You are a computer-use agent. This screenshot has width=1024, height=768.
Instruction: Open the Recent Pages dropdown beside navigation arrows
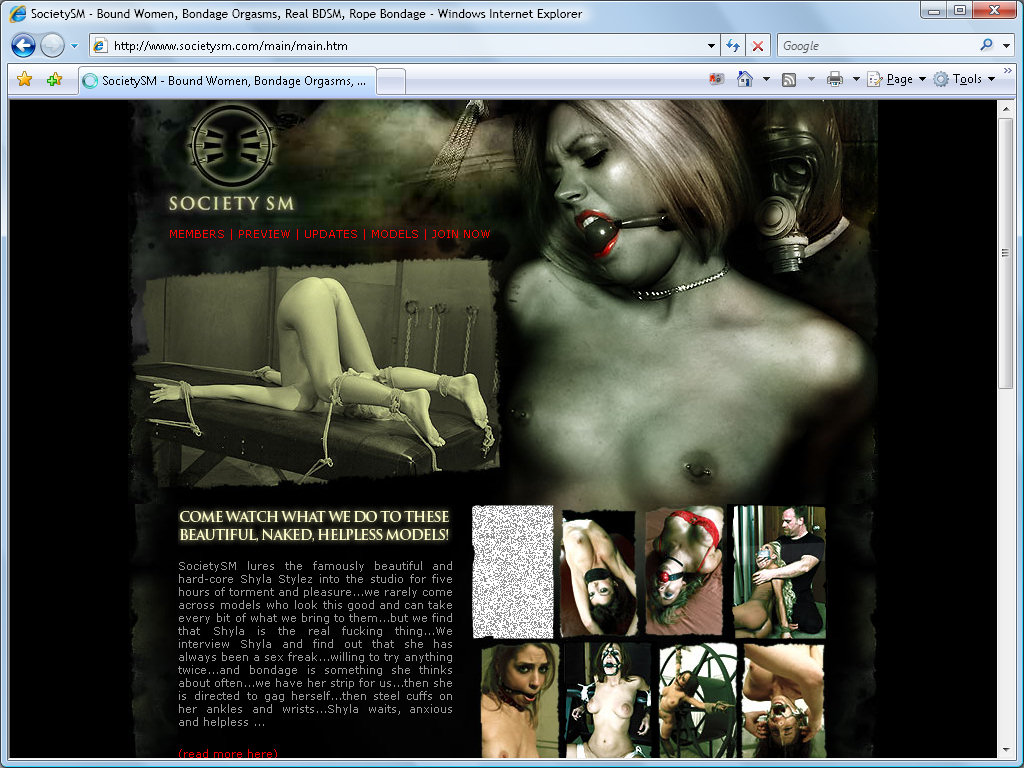[74, 46]
